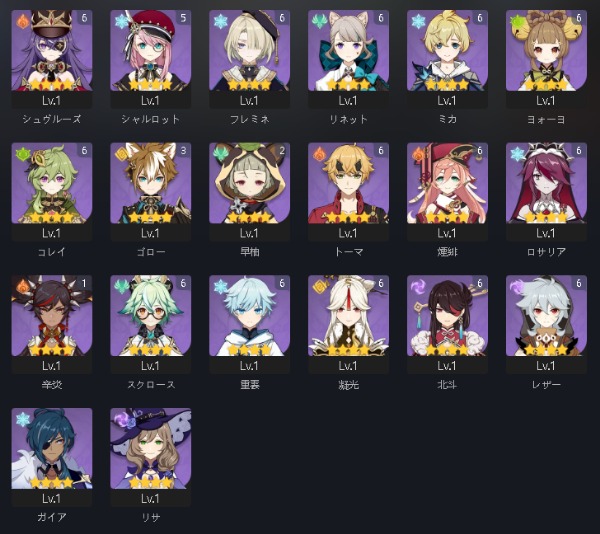600x534 pixels.
Task: Click the ロサリア name label
Action: point(546,252)
